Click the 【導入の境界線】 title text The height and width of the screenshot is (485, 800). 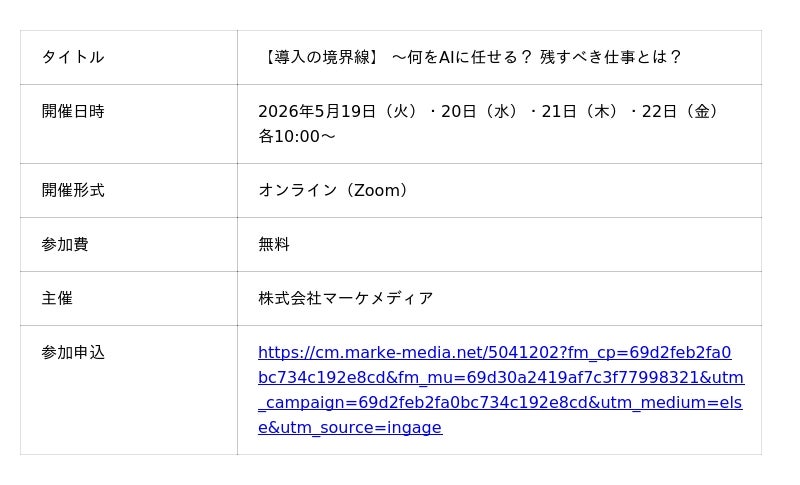(x=320, y=57)
